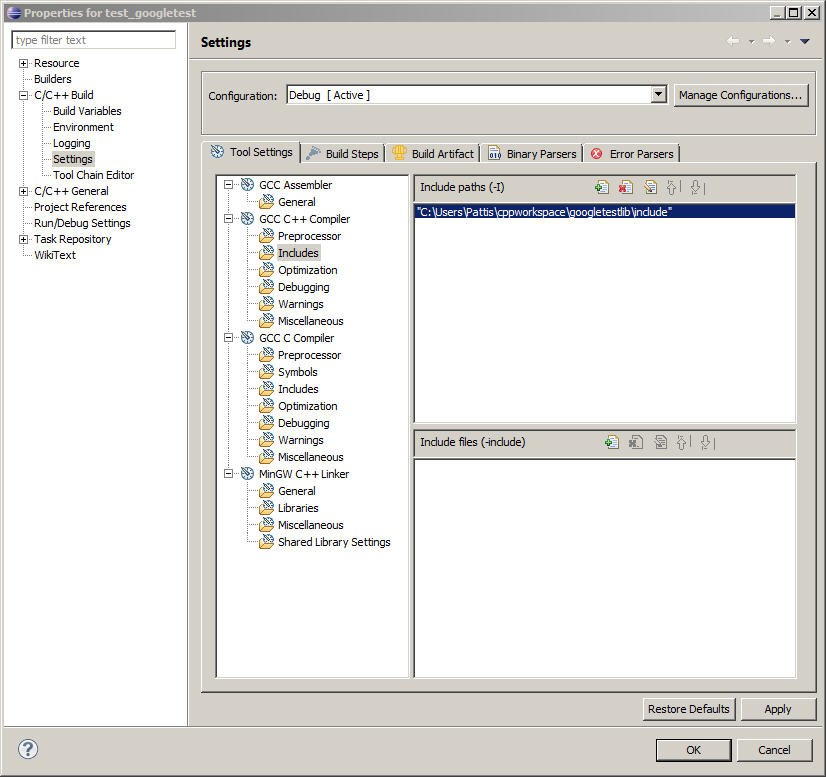This screenshot has width=826, height=777.
Task: Select C++ Compiler Optimization
Action: [308, 270]
